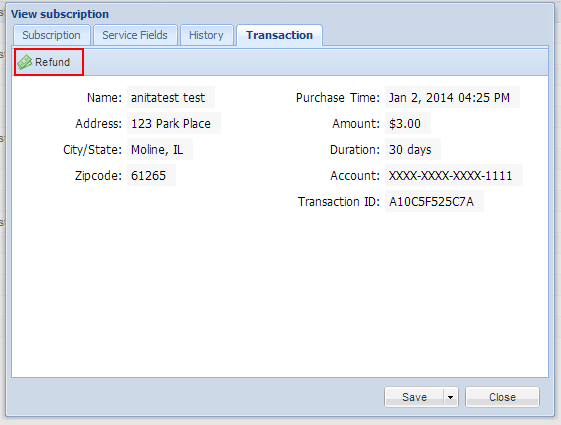This screenshot has height=425, width=561.
Task: Click the City/State field Moline, IL
Action: [x=160, y=149]
